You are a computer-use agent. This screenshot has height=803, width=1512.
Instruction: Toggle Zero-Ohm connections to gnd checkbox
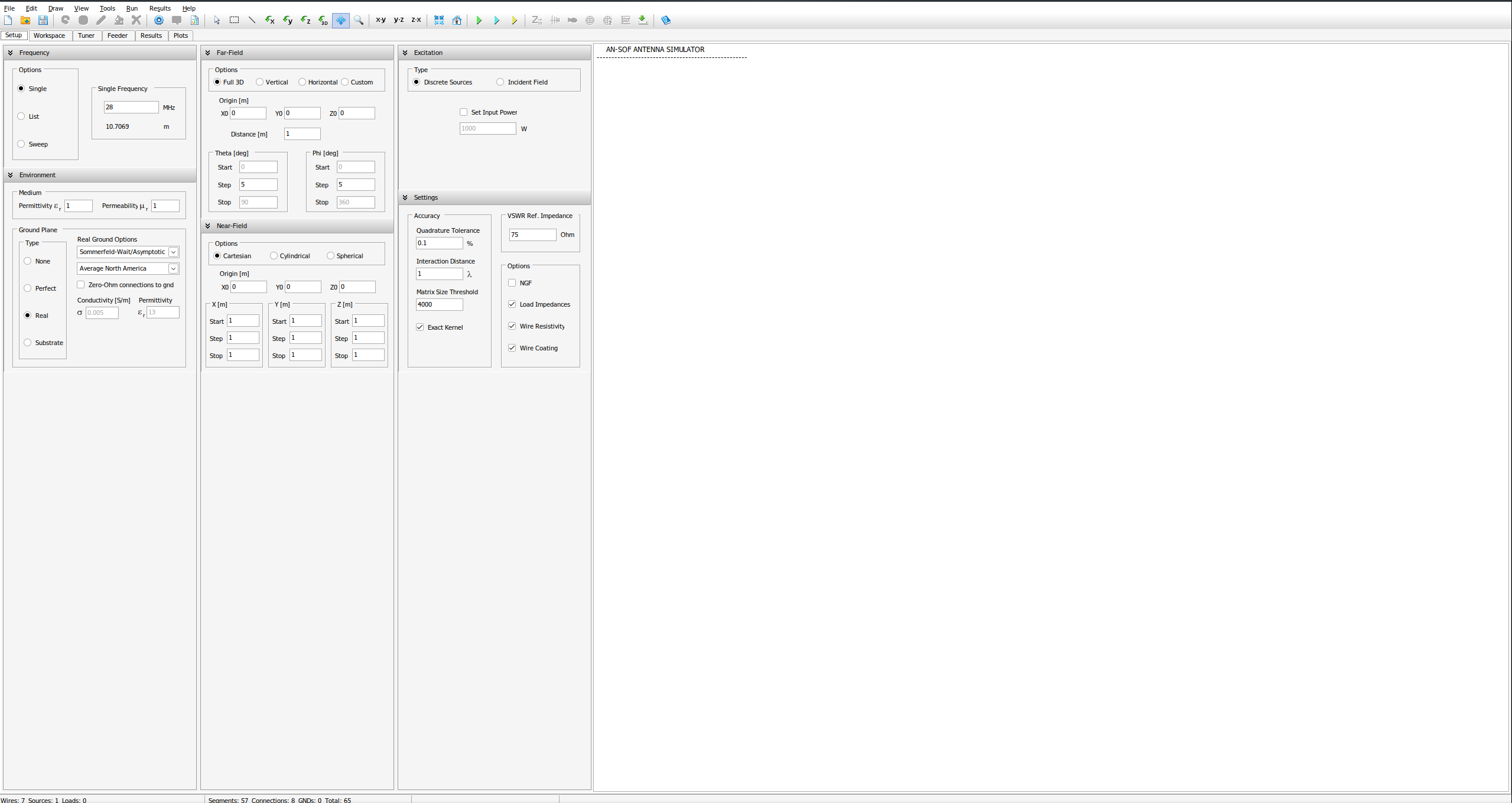(x=81, y=285)
